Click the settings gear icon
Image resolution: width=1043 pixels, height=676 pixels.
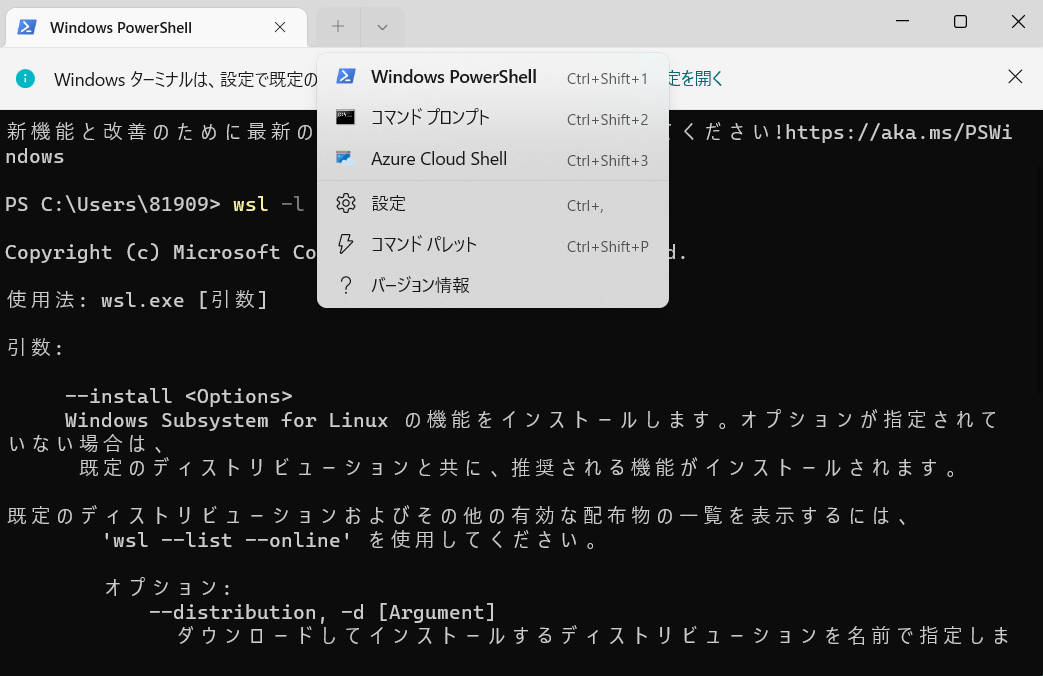coord(346,203)
